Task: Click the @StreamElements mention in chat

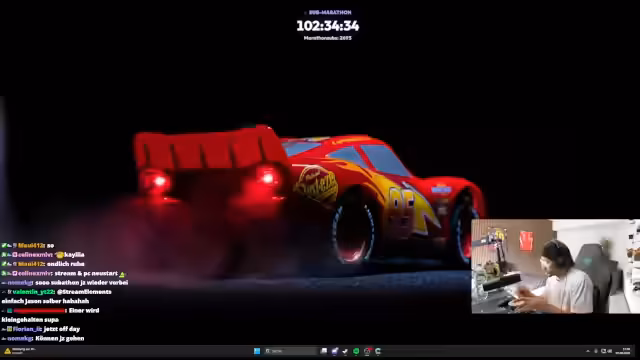Action: [84, 292]
